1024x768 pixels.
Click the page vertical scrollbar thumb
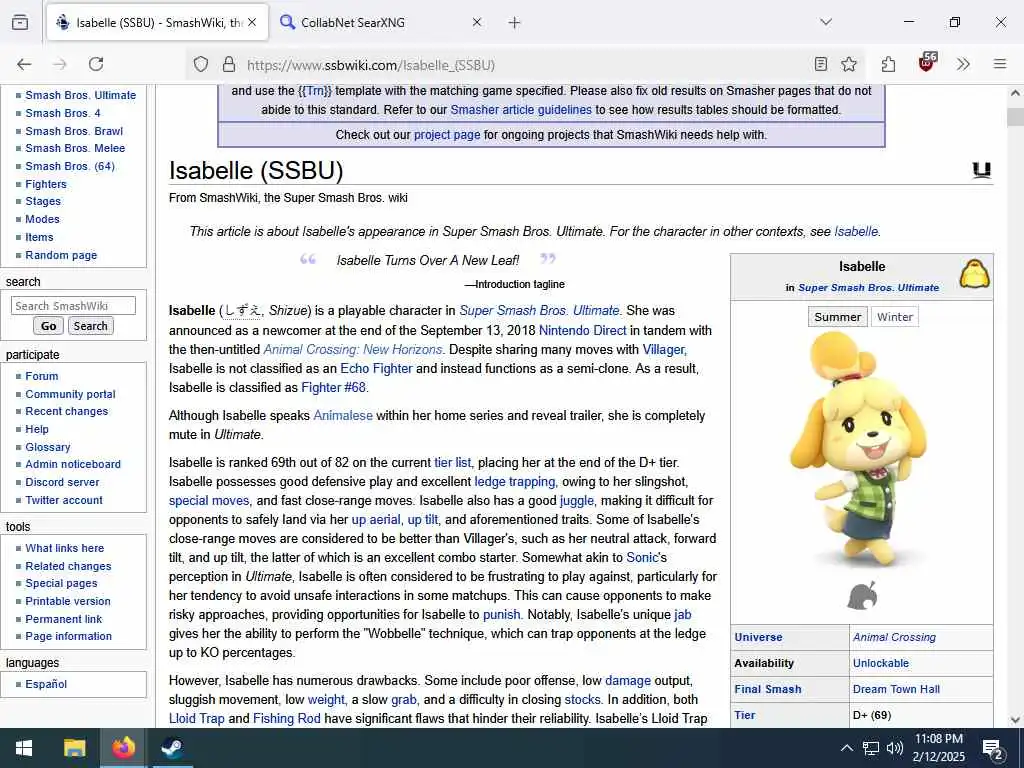tap(1015, 117)
